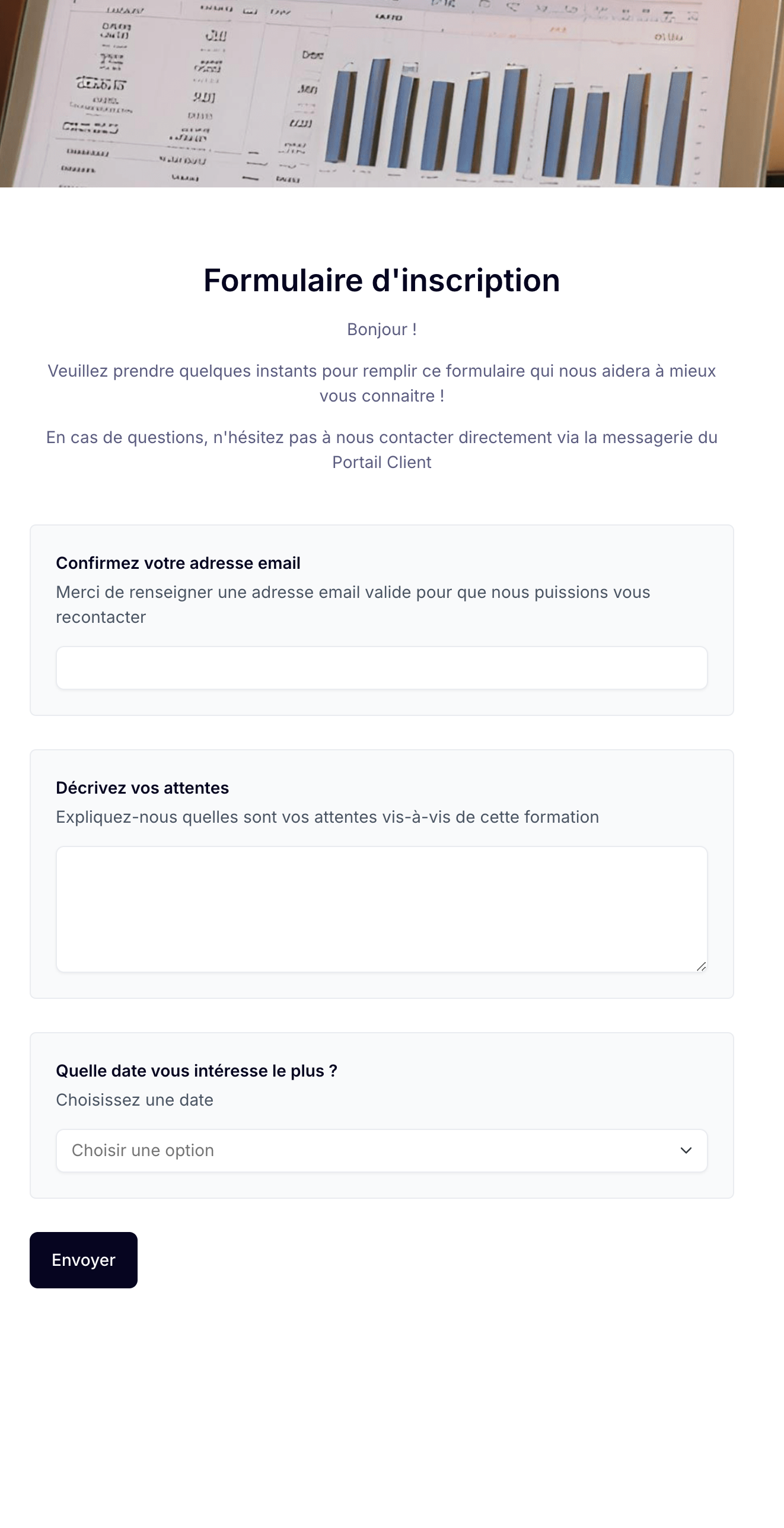Screen dimensions: 784x1528
Task: Click the 'Portail Client' text in the intro
Action: tap(382, 462)
